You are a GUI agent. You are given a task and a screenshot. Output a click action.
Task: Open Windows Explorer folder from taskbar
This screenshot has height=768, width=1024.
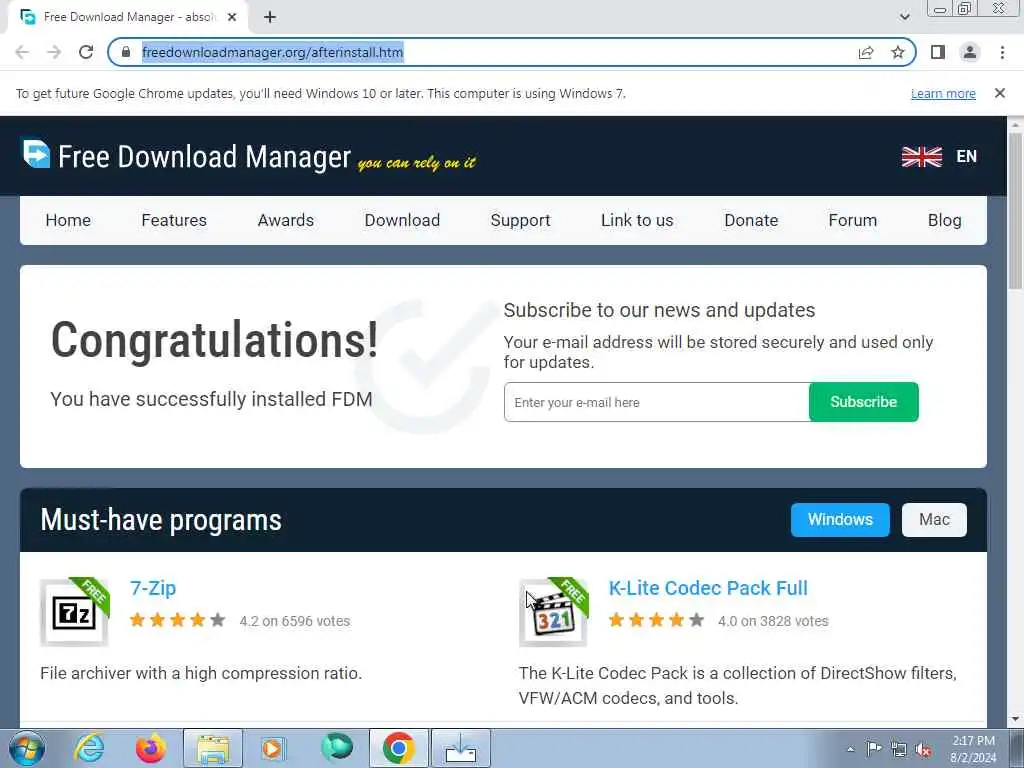click(x=213, y=748)
